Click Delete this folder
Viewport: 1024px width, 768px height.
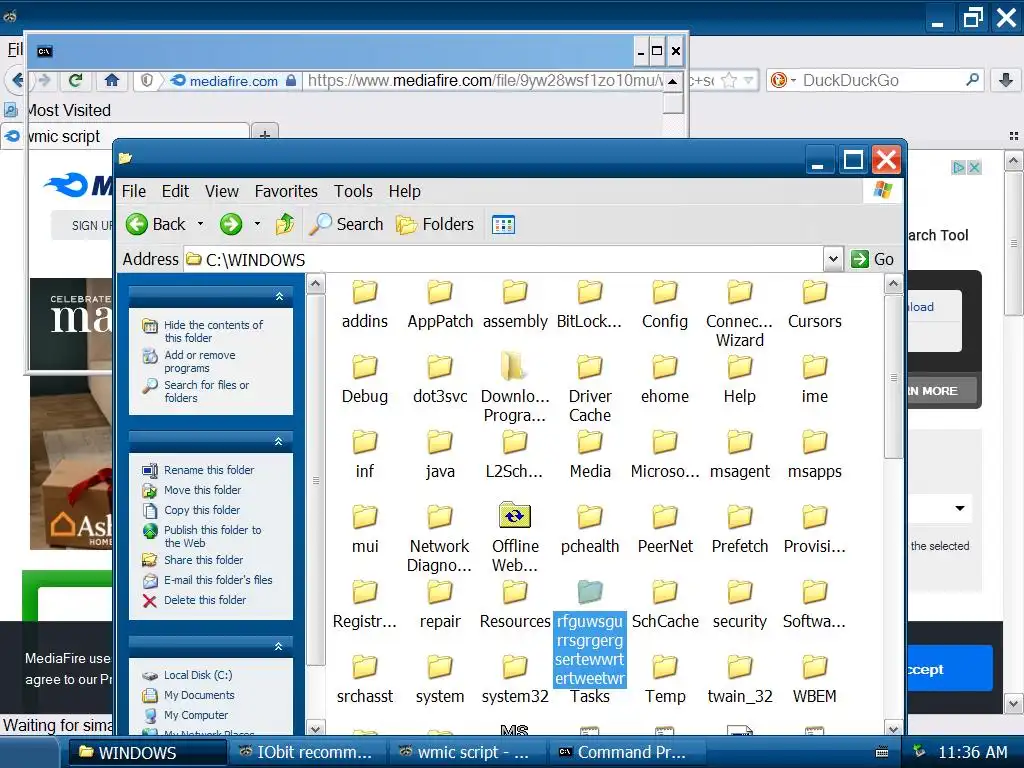(x=205, y=600)
